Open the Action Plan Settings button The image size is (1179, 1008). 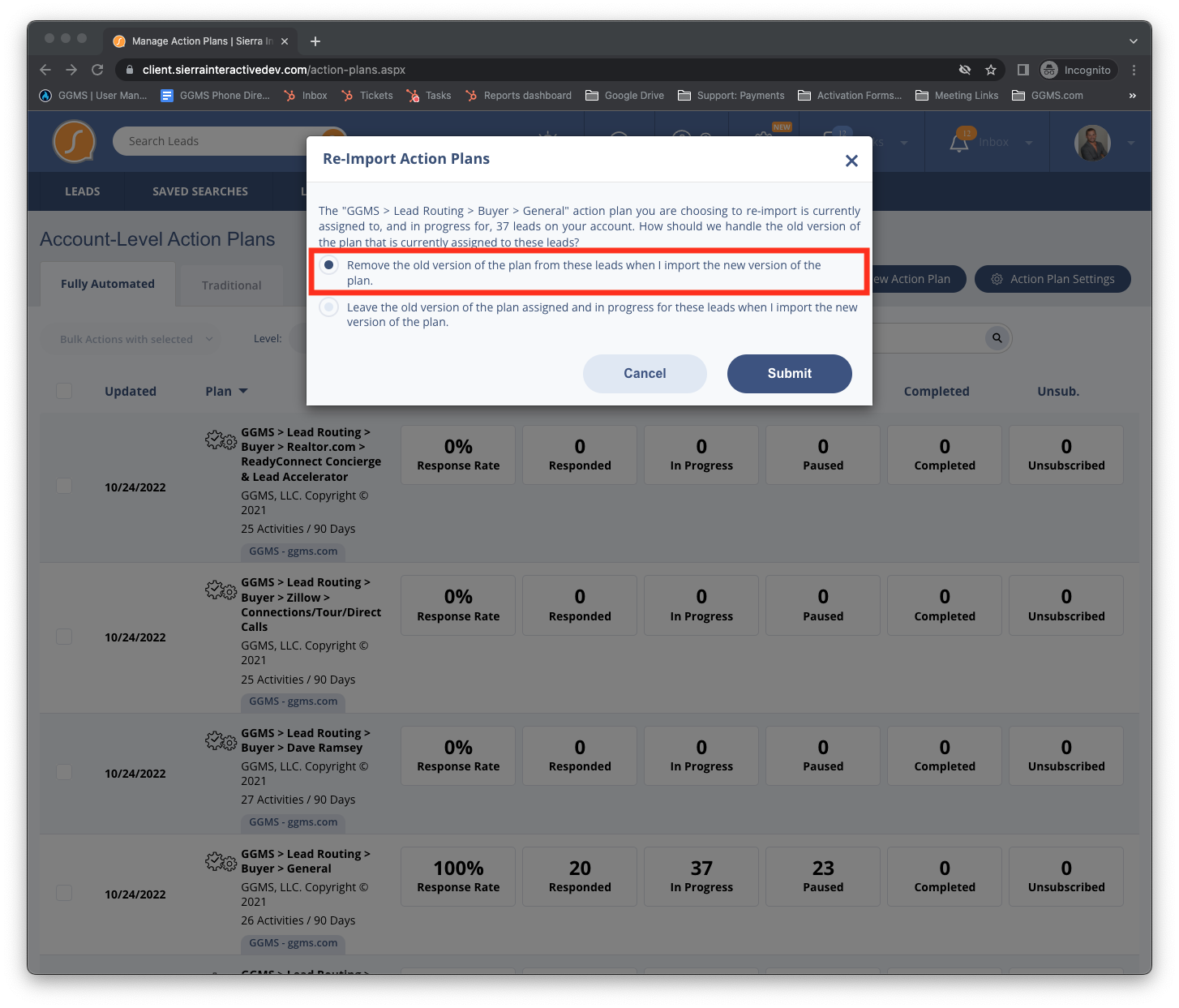coord(1053,279)
